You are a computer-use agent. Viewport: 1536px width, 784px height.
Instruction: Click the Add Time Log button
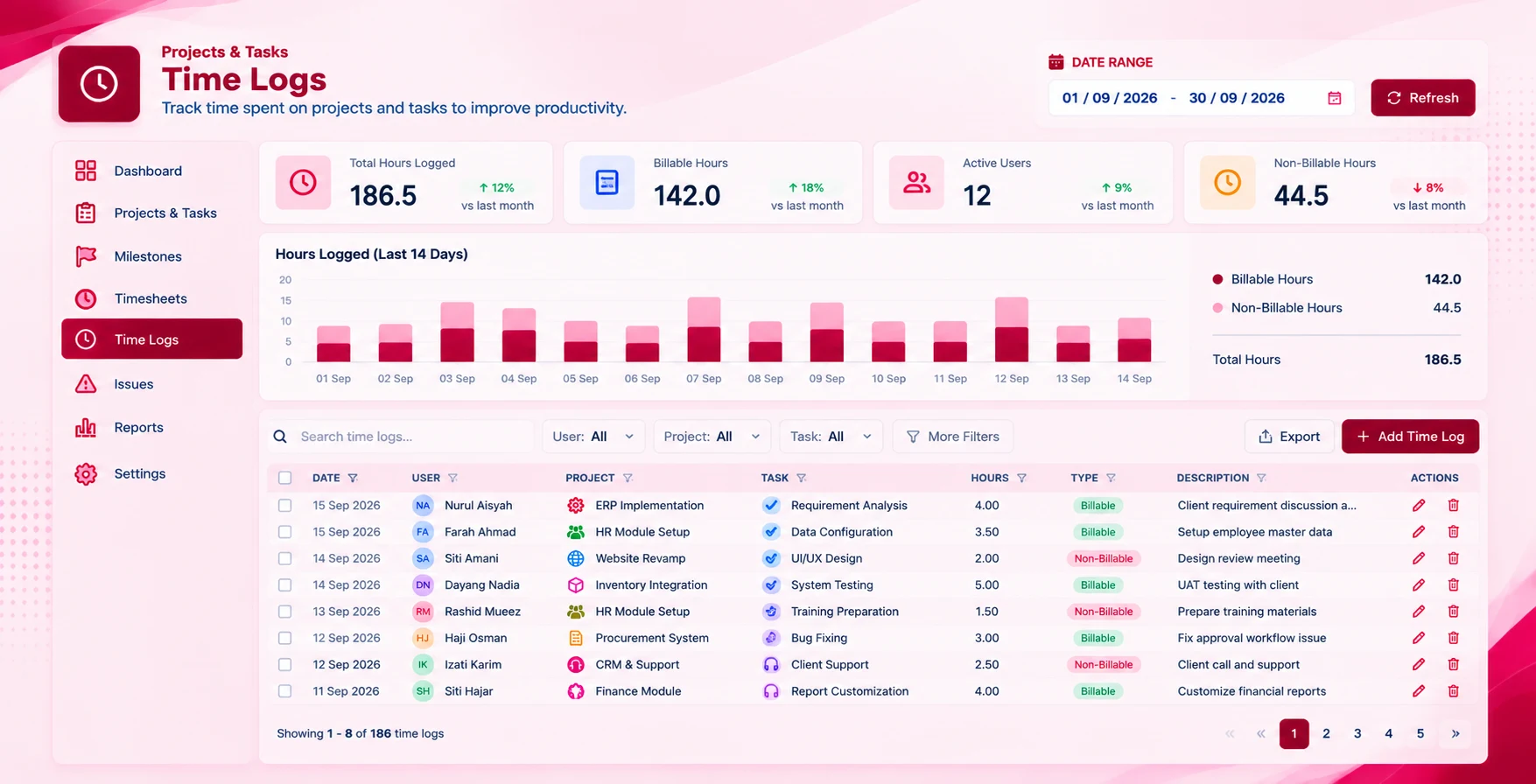1410,437
